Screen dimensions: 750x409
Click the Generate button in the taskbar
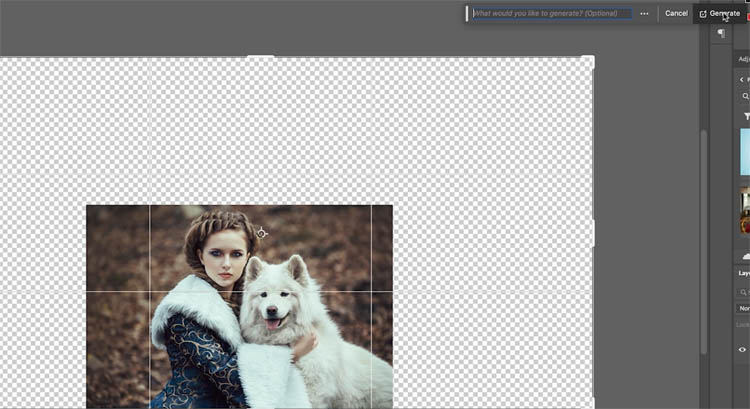tap(719, 13)
